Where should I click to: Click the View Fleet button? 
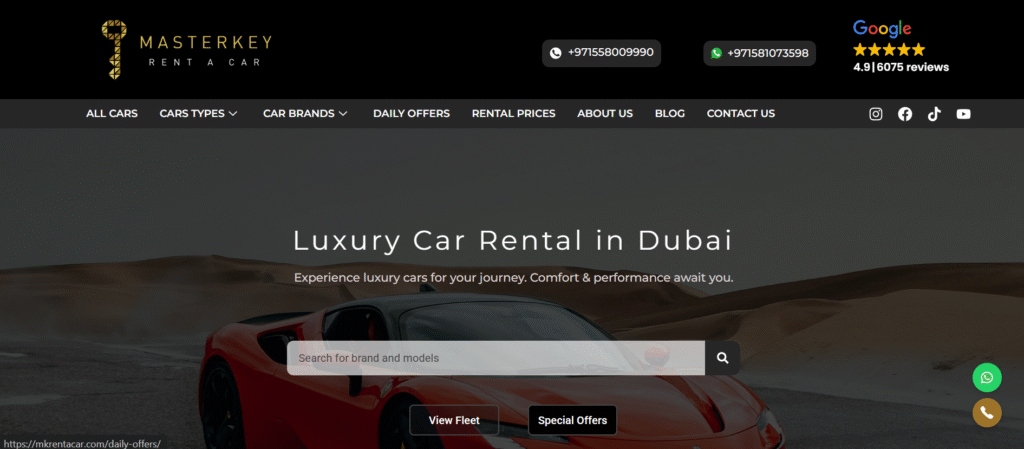[x=454, y=420]
